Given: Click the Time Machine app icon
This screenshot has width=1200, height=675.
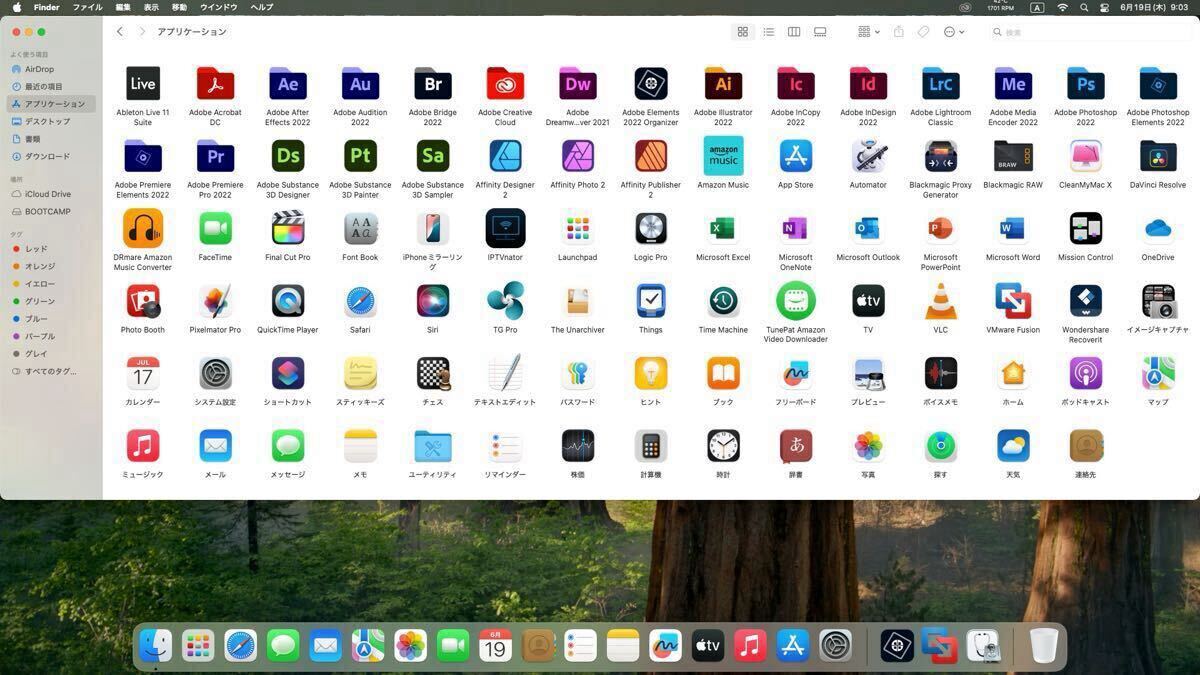Looking at the screenshot, I should click(723, 301).
